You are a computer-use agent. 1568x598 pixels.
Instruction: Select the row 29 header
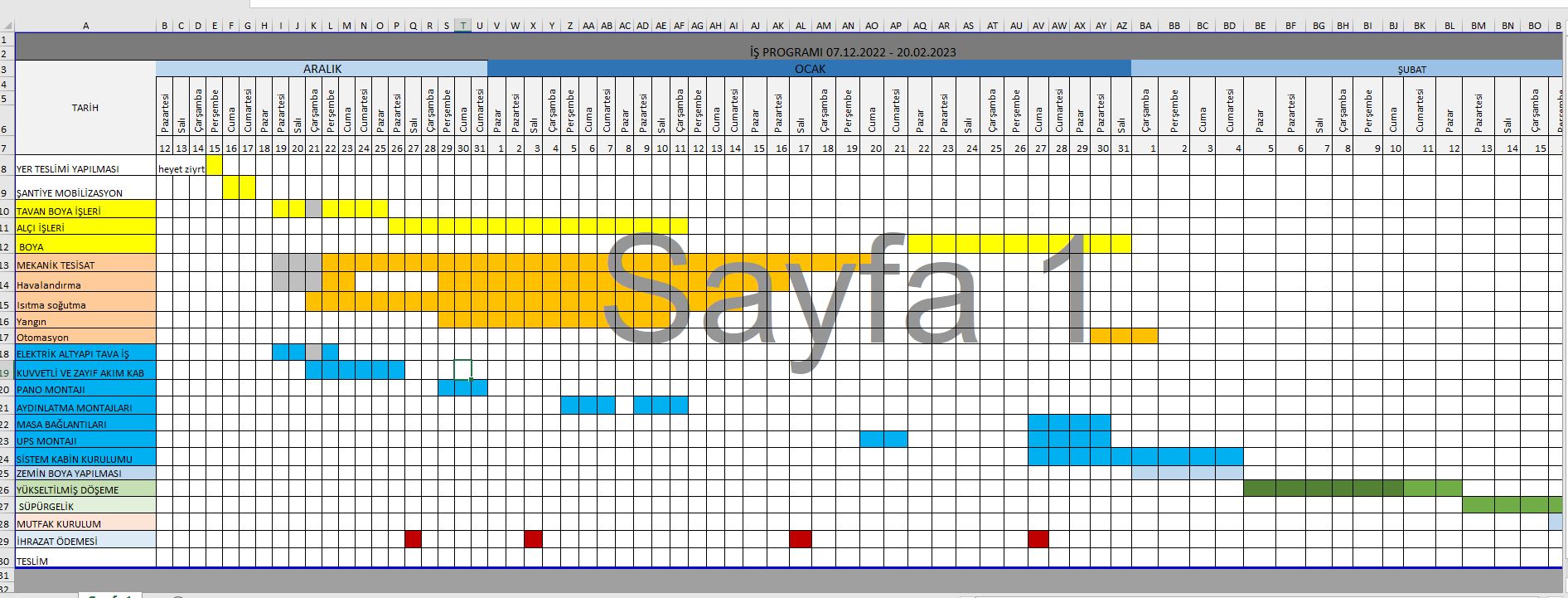pos(7,541)
